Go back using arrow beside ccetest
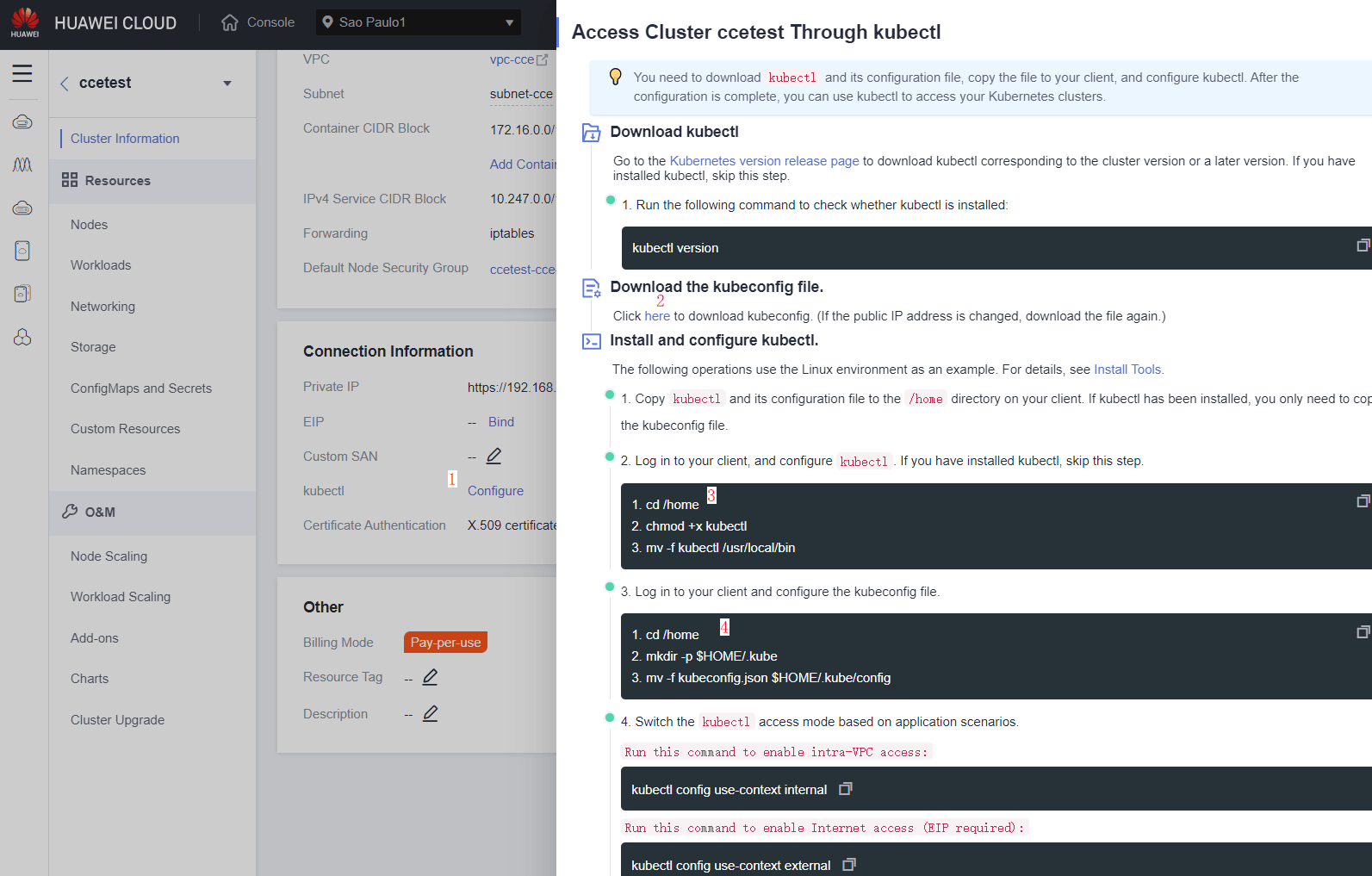 (65, 84)
